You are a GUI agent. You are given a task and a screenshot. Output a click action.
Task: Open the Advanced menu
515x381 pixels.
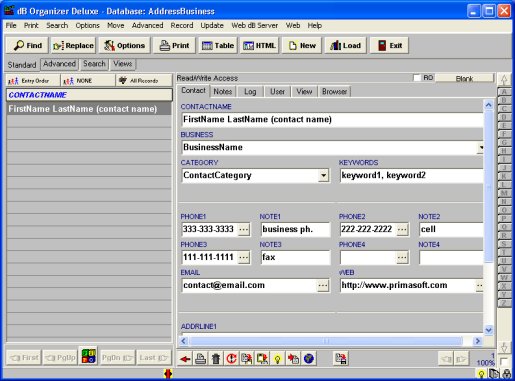tap(147, 25)
